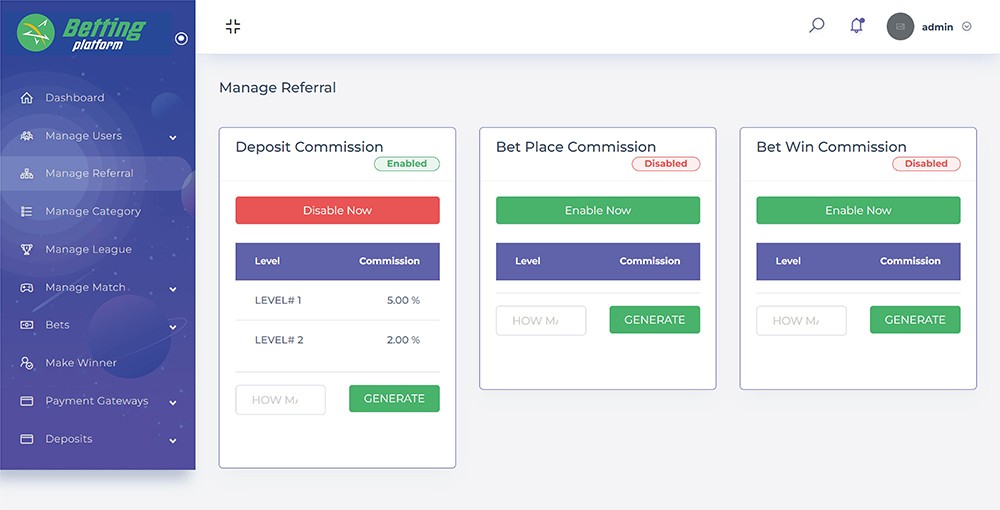This screenshot has height=510, width=1000.
Task: Disable Deposit Commission with red button
Action: [x=337, y=211]
